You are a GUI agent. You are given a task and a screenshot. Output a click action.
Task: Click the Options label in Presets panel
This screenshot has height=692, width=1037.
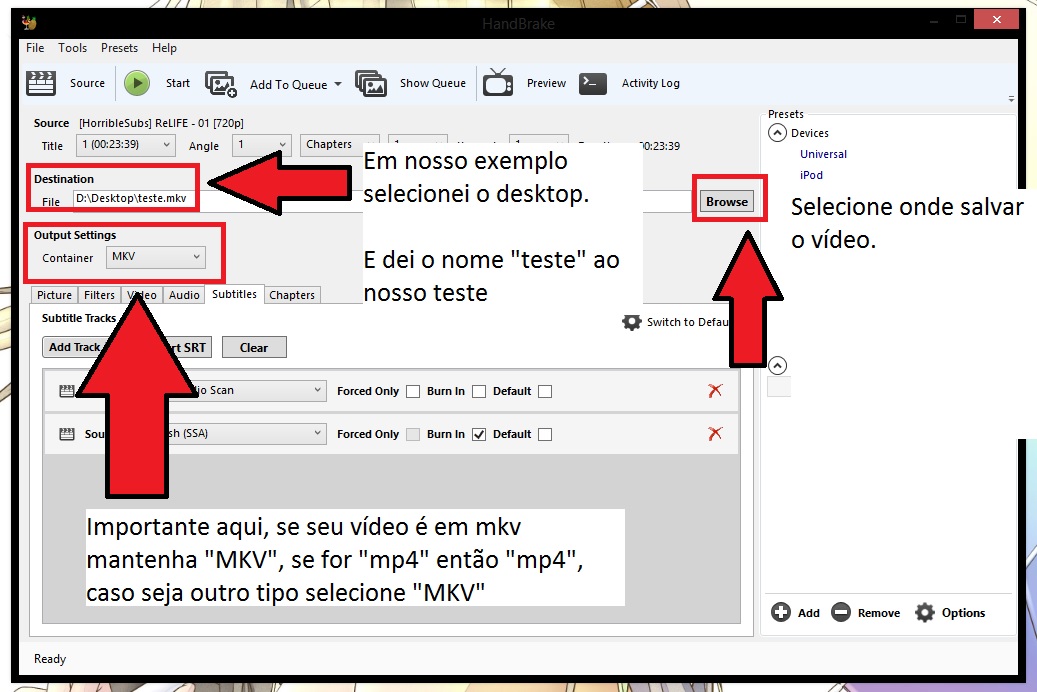(x=963, y=613)
